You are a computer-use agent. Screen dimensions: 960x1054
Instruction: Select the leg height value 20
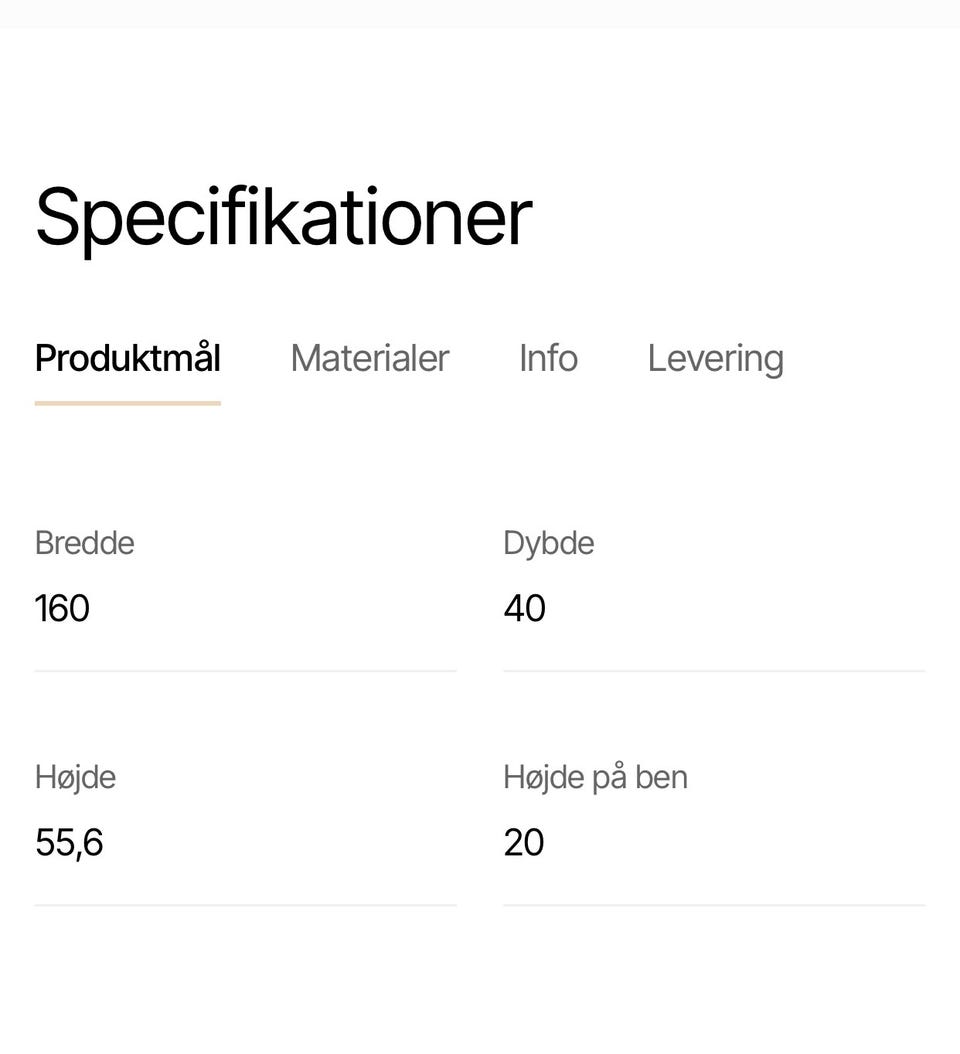(x=523, y=842)
